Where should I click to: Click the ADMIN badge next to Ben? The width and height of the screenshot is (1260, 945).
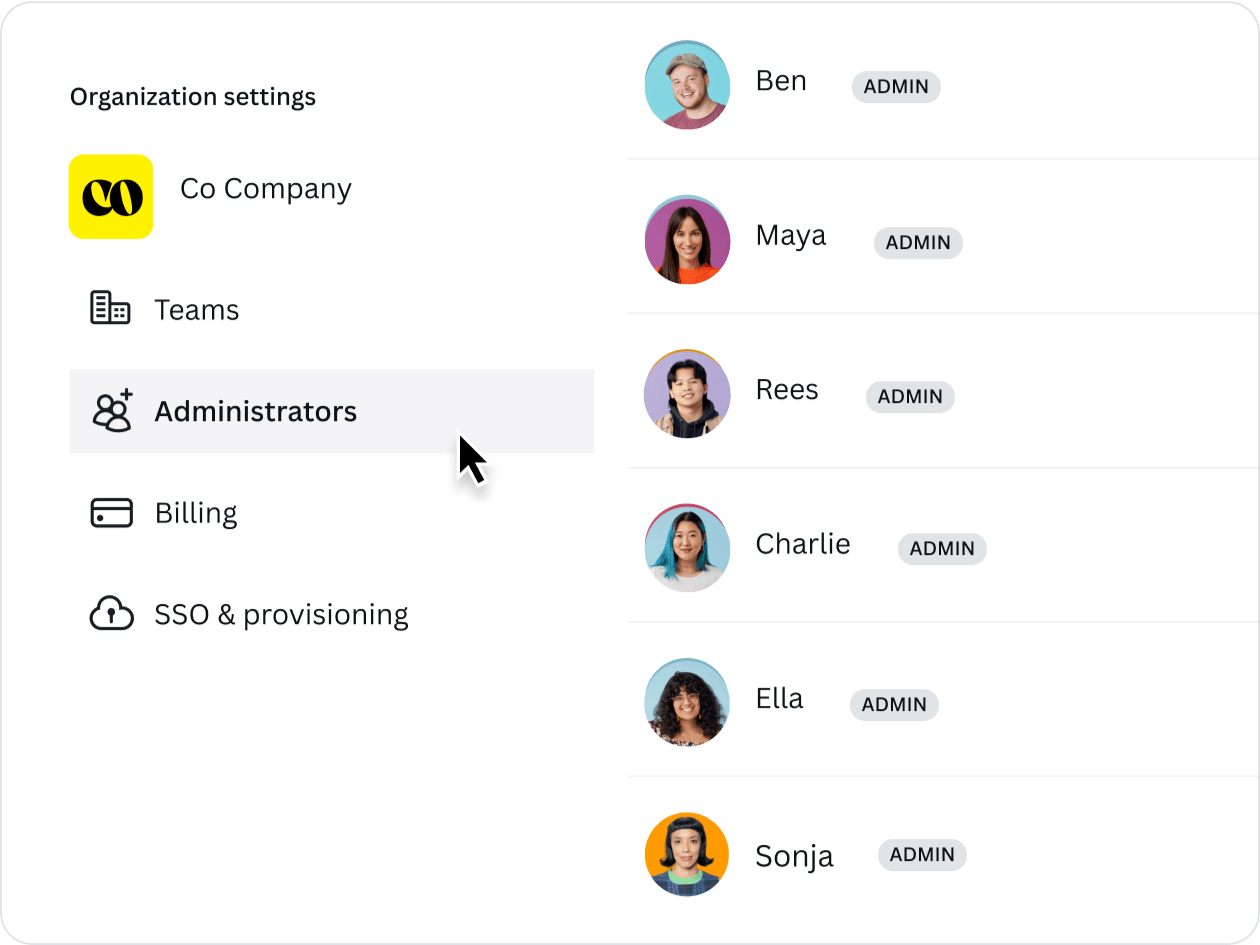(896, 87)
